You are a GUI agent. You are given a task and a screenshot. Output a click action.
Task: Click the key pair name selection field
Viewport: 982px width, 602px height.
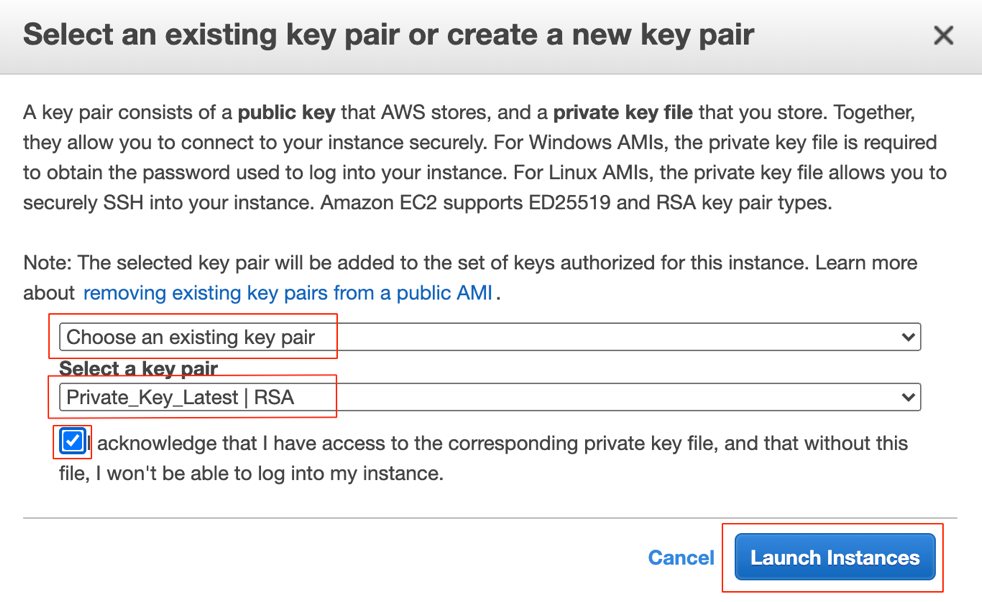click(x=400, y=397)
